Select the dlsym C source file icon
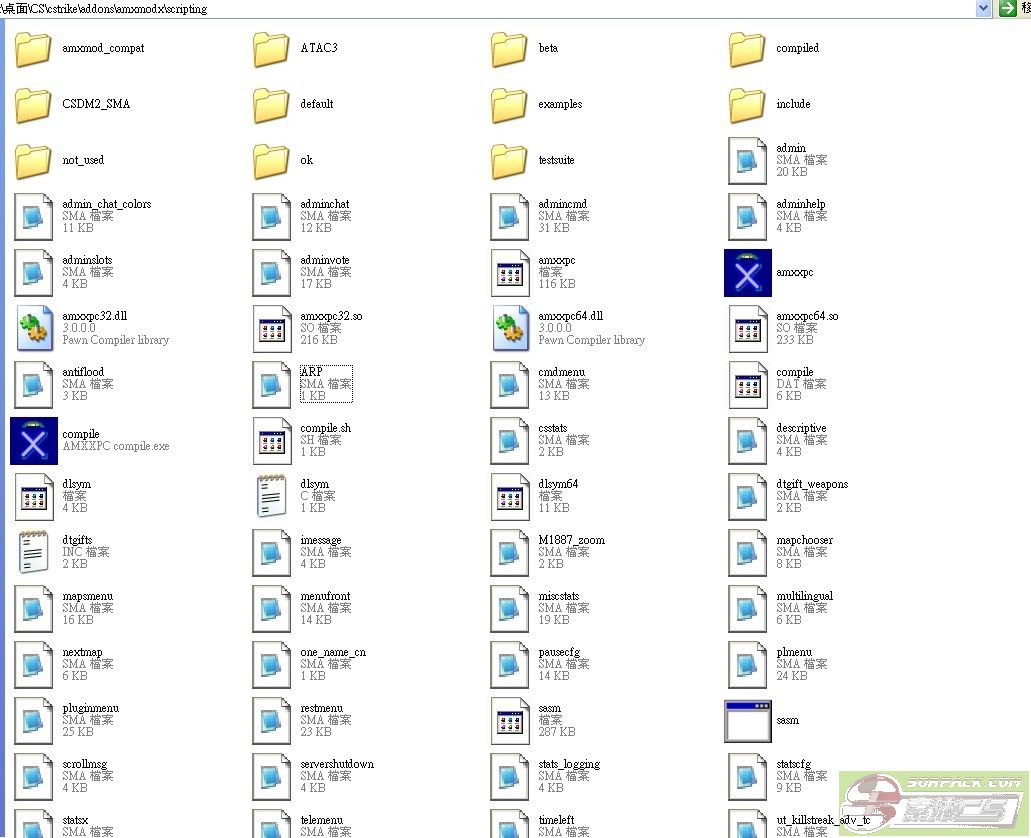 click(x=272, y=497)
